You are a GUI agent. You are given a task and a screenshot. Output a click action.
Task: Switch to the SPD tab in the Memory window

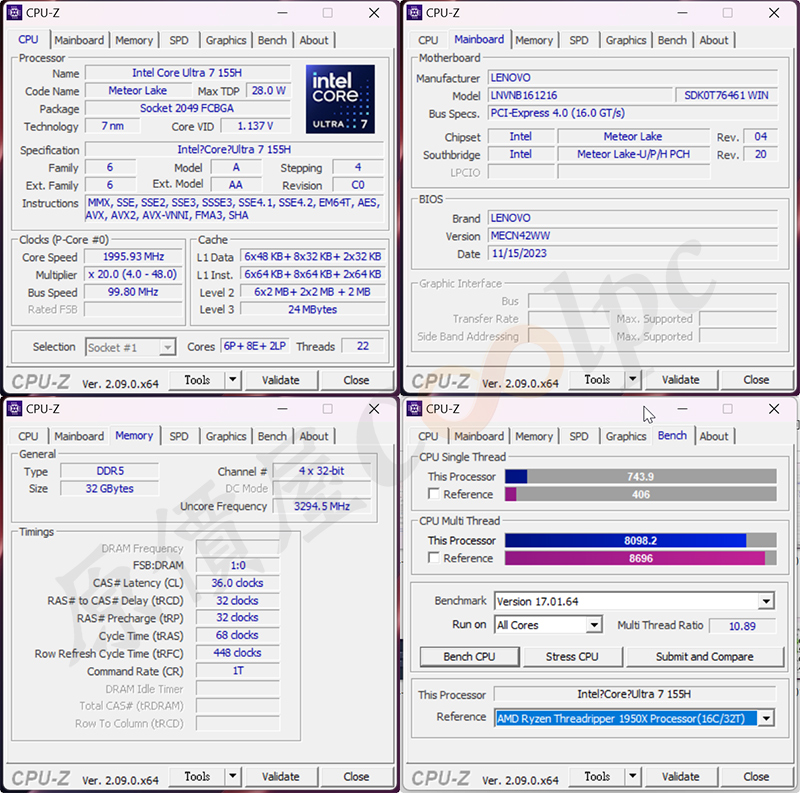pyautogui.click(x=179, y=436)
